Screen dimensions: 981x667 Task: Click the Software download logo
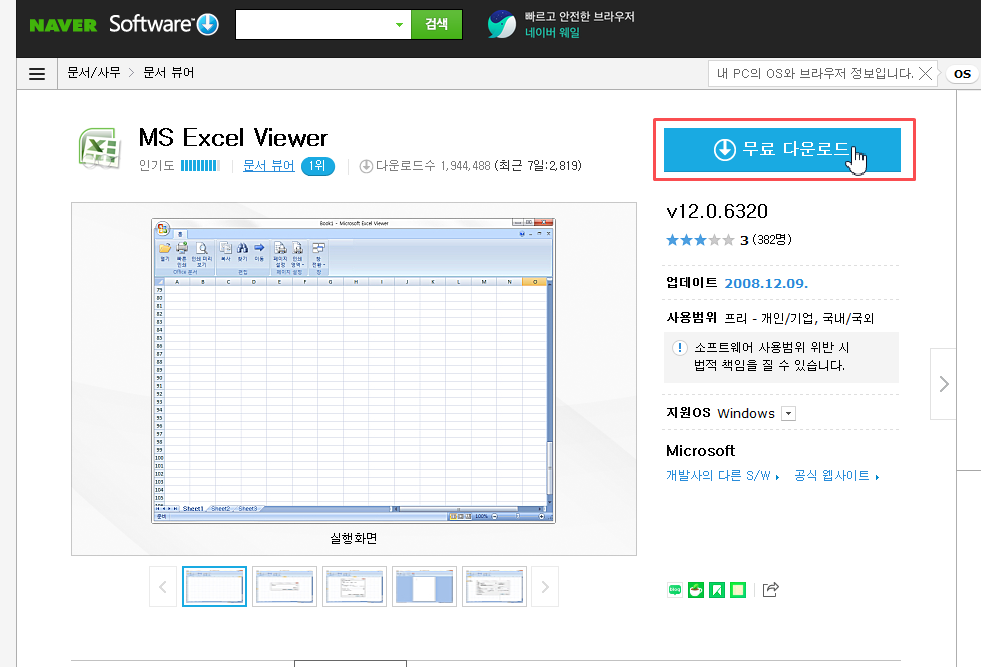[x=163, y=24]
